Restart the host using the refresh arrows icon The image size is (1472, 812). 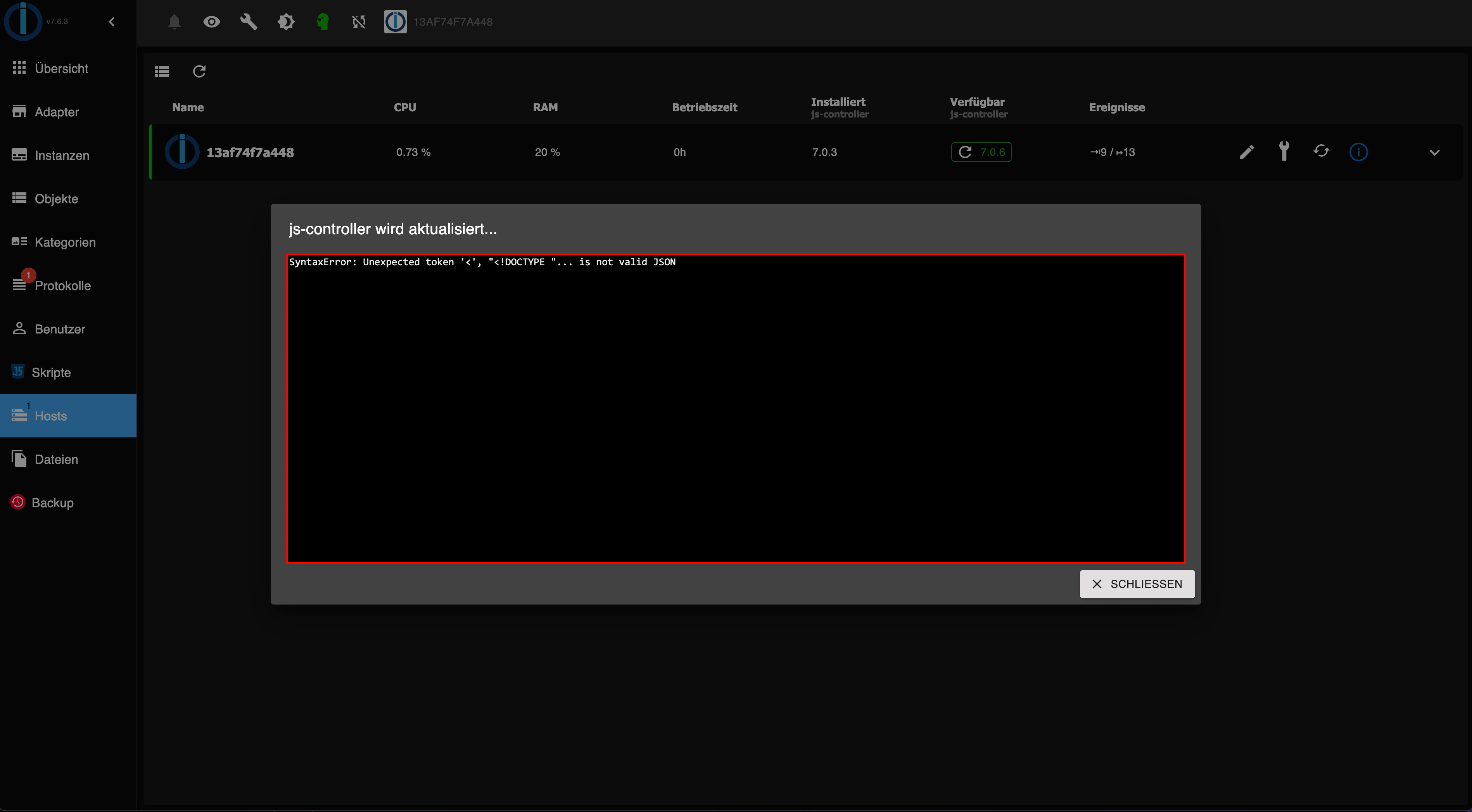[1322, 152]
